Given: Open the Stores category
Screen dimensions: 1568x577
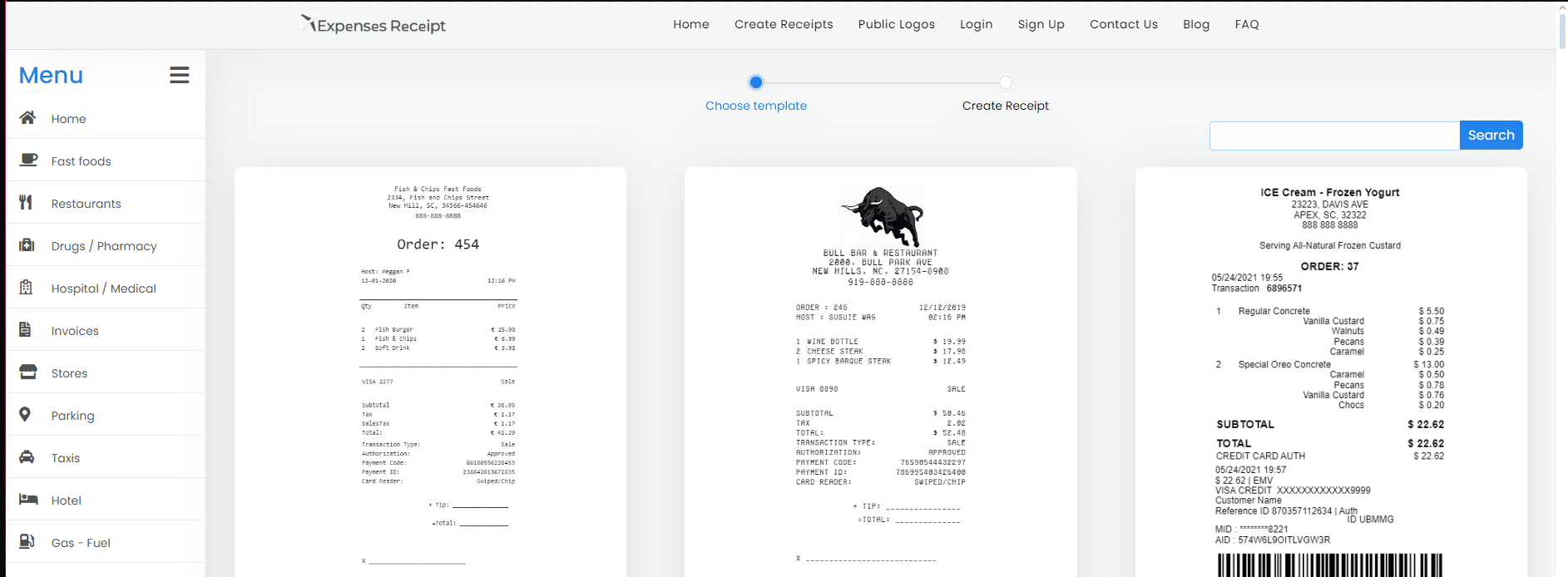Looking at the screenshot, I should tap(69, 373).
